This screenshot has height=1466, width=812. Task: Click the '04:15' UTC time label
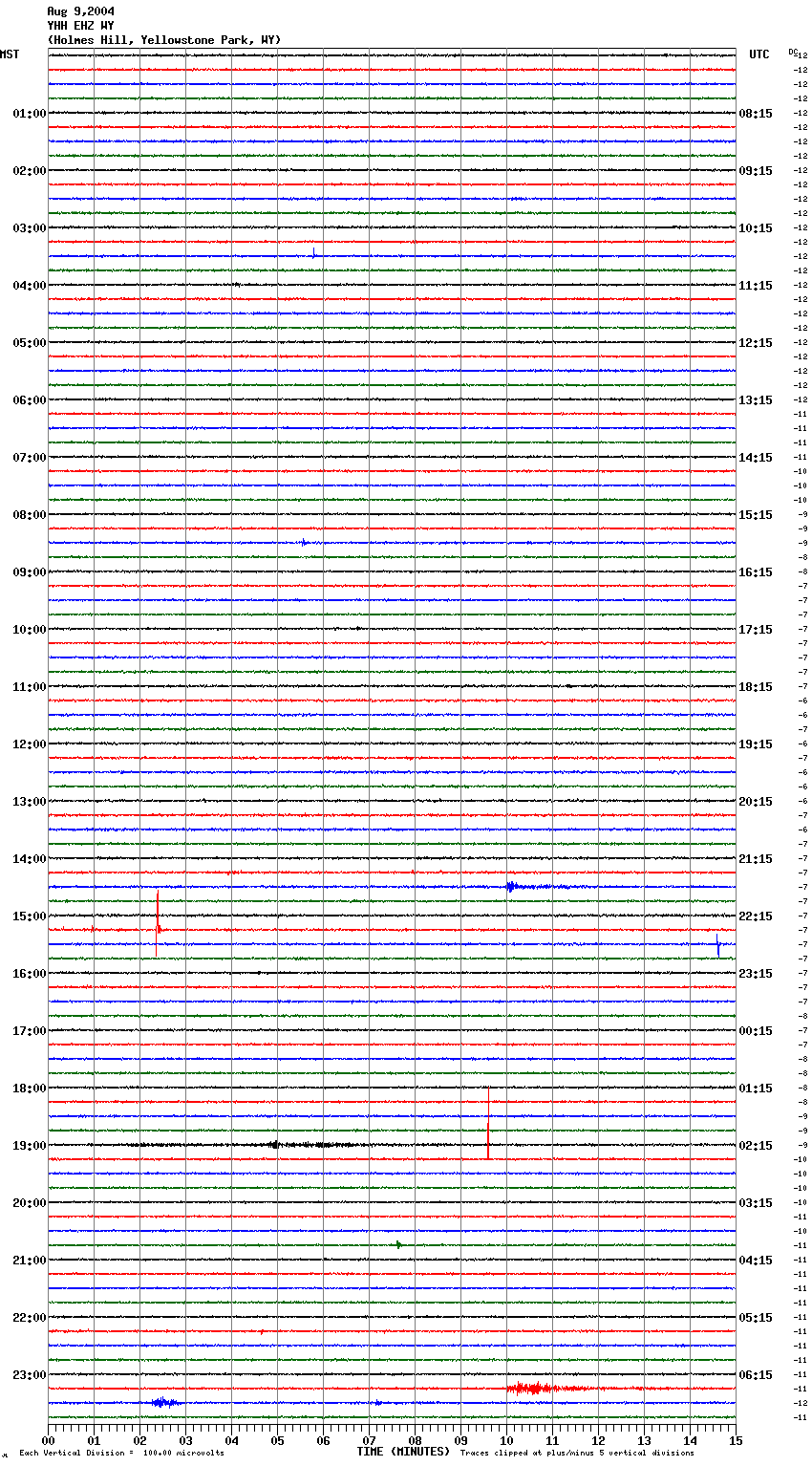click(x=756, y=1261)
